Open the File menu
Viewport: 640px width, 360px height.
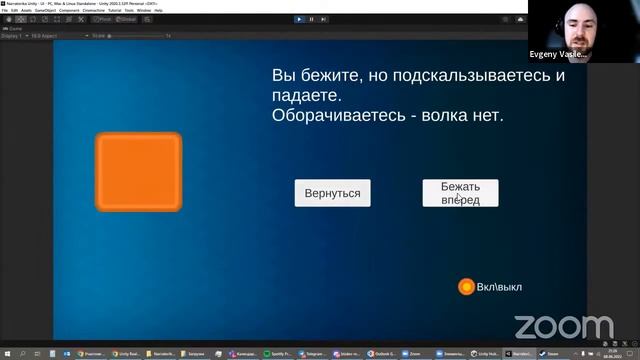coord(5,10)
